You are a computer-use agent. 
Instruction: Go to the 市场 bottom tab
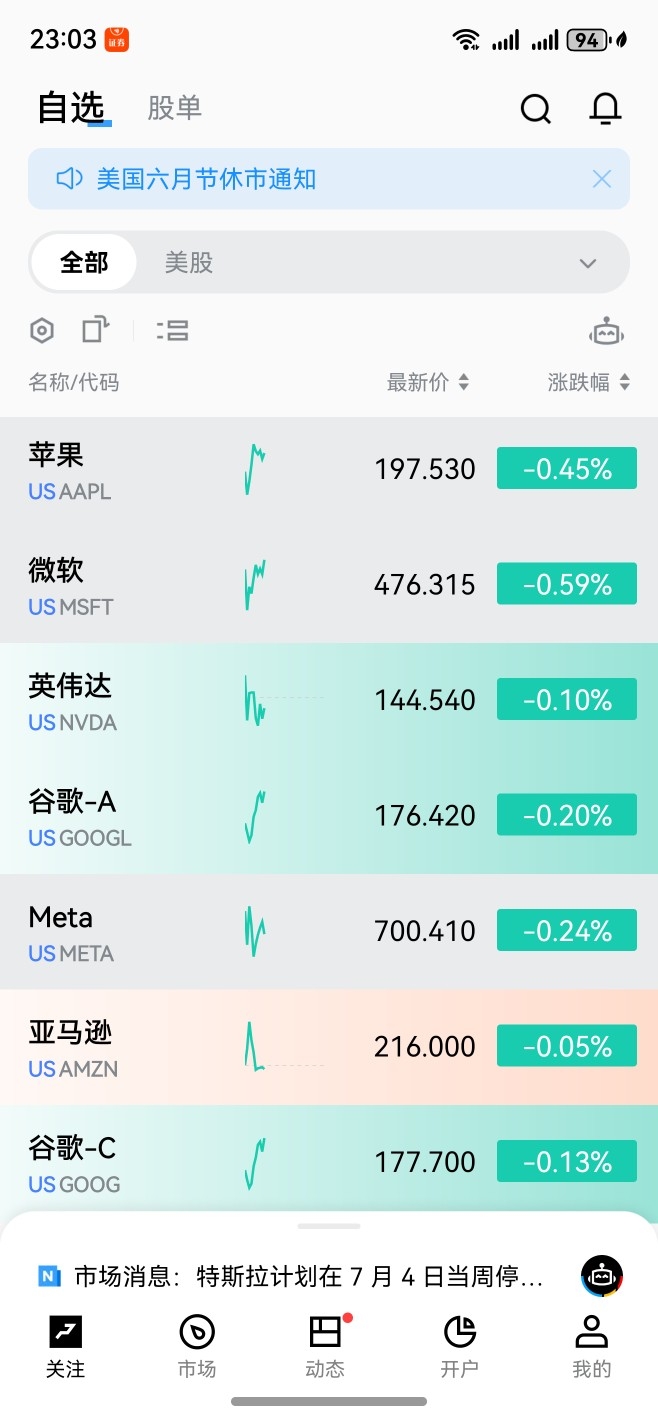(x=197, y=1348)
